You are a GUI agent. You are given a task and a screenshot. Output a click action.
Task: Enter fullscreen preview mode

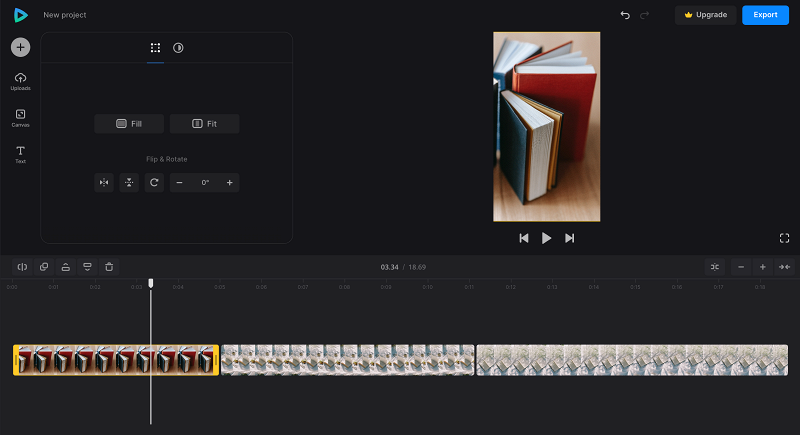click(785, 238)
